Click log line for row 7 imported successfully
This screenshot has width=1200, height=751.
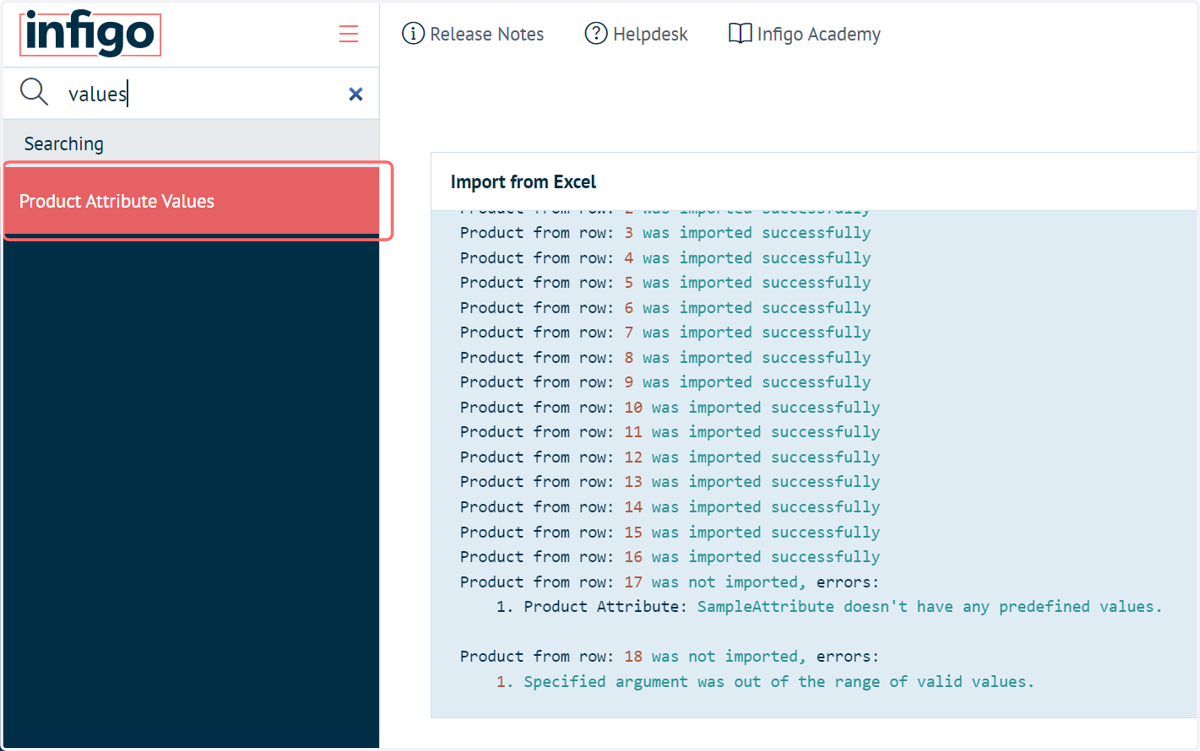pyautogui.click(x=665, y=332)
